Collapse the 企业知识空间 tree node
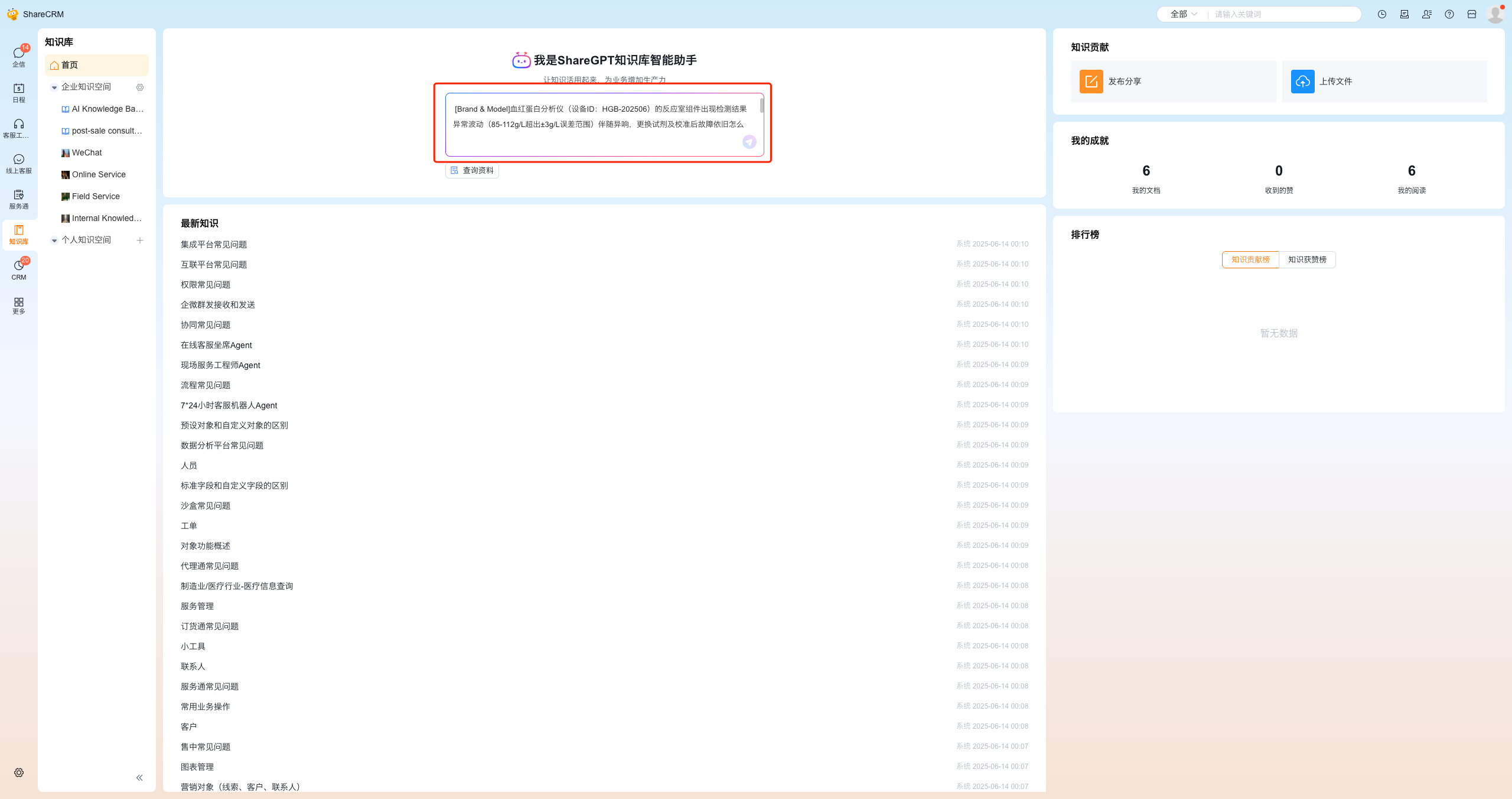This screenshot has height=799, width=1512. 54,87
